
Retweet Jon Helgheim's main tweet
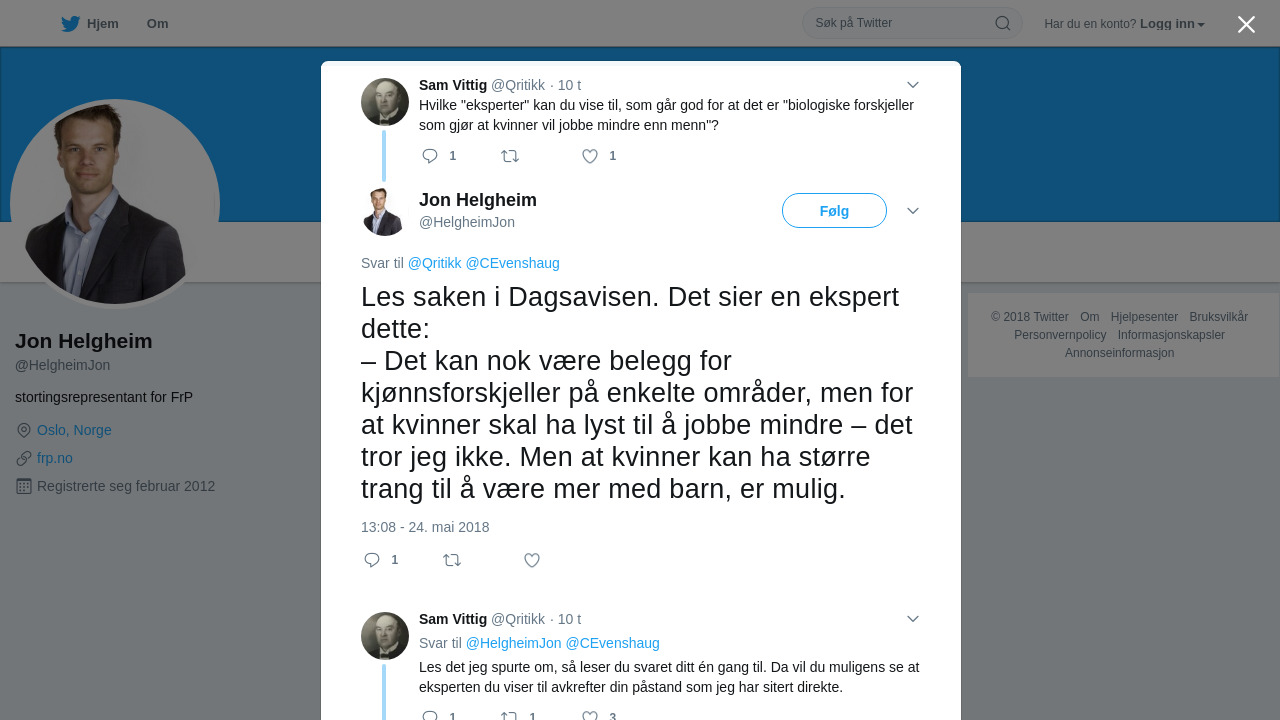(452, 560)
